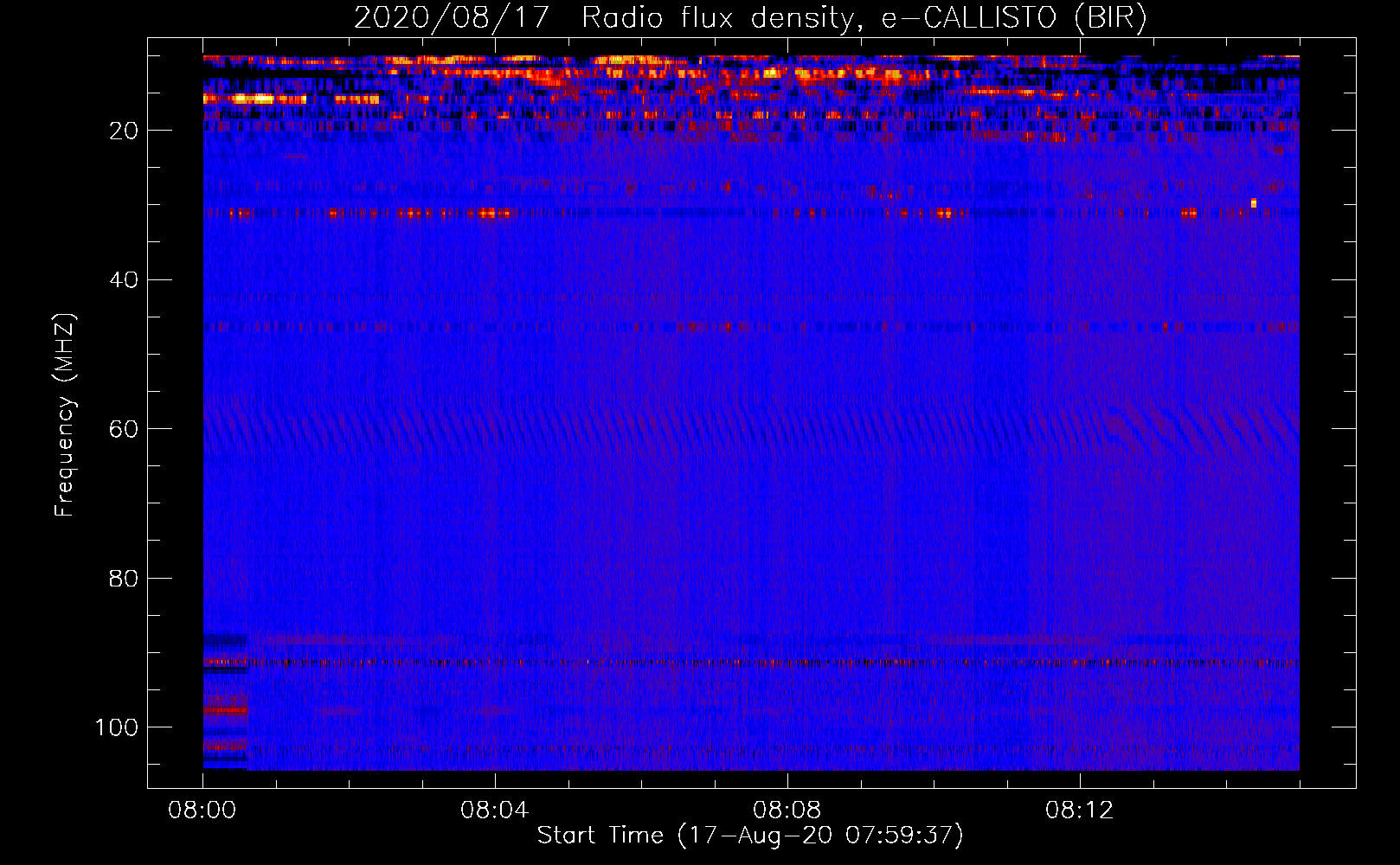Click the "Frequency (MHZ)" axis label
The width and height of the screenshot is (1400, 865).
click(x=66, y=414)
